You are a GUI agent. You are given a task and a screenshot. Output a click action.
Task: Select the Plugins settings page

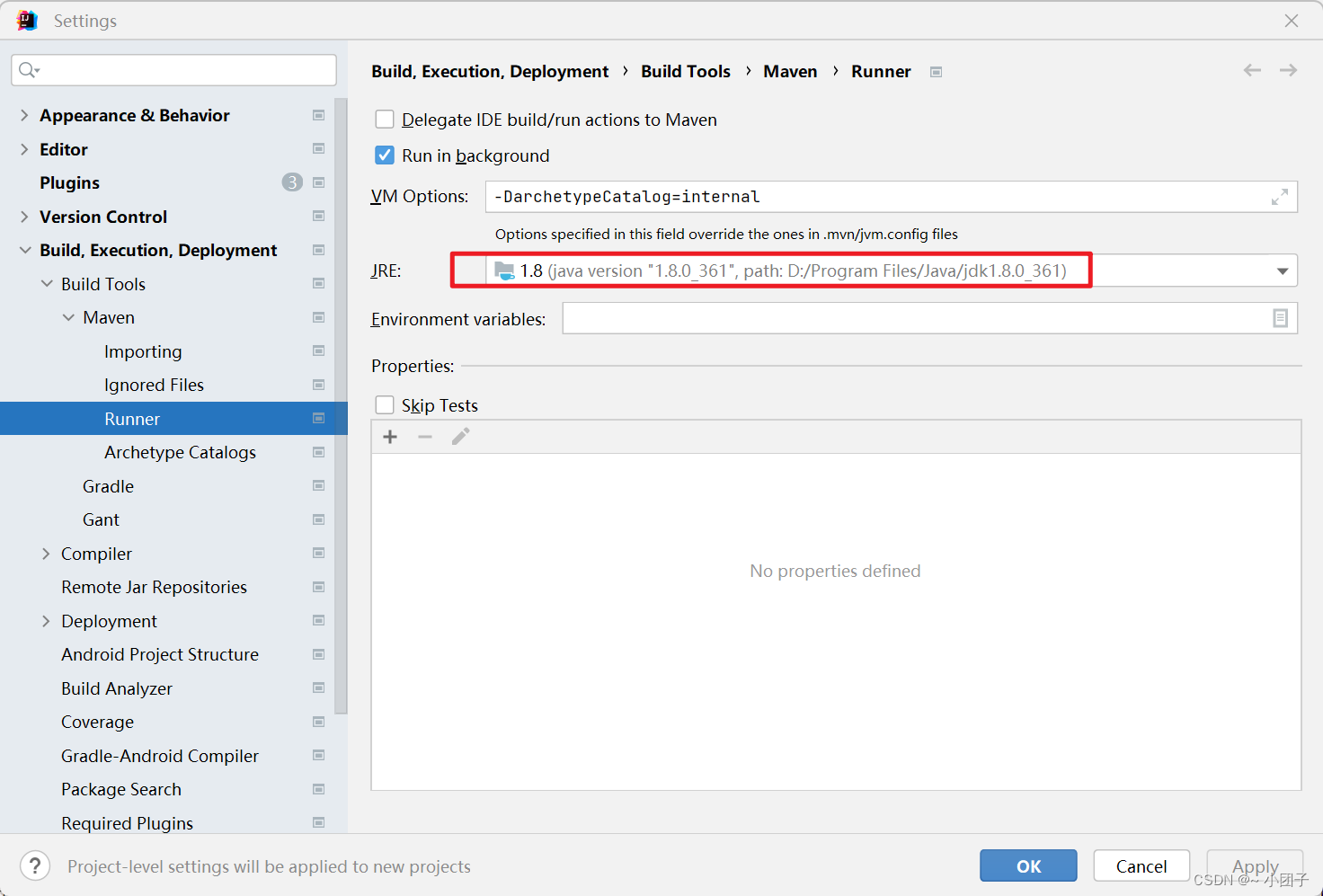pos(69,182)
